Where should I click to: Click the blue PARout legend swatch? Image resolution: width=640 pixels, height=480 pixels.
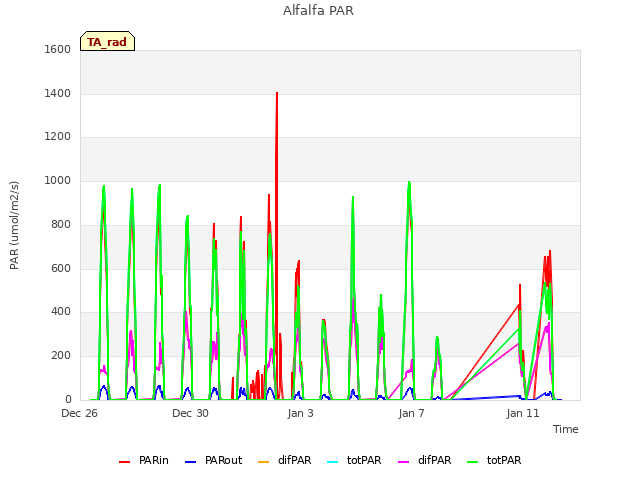[x=191, y=462]
